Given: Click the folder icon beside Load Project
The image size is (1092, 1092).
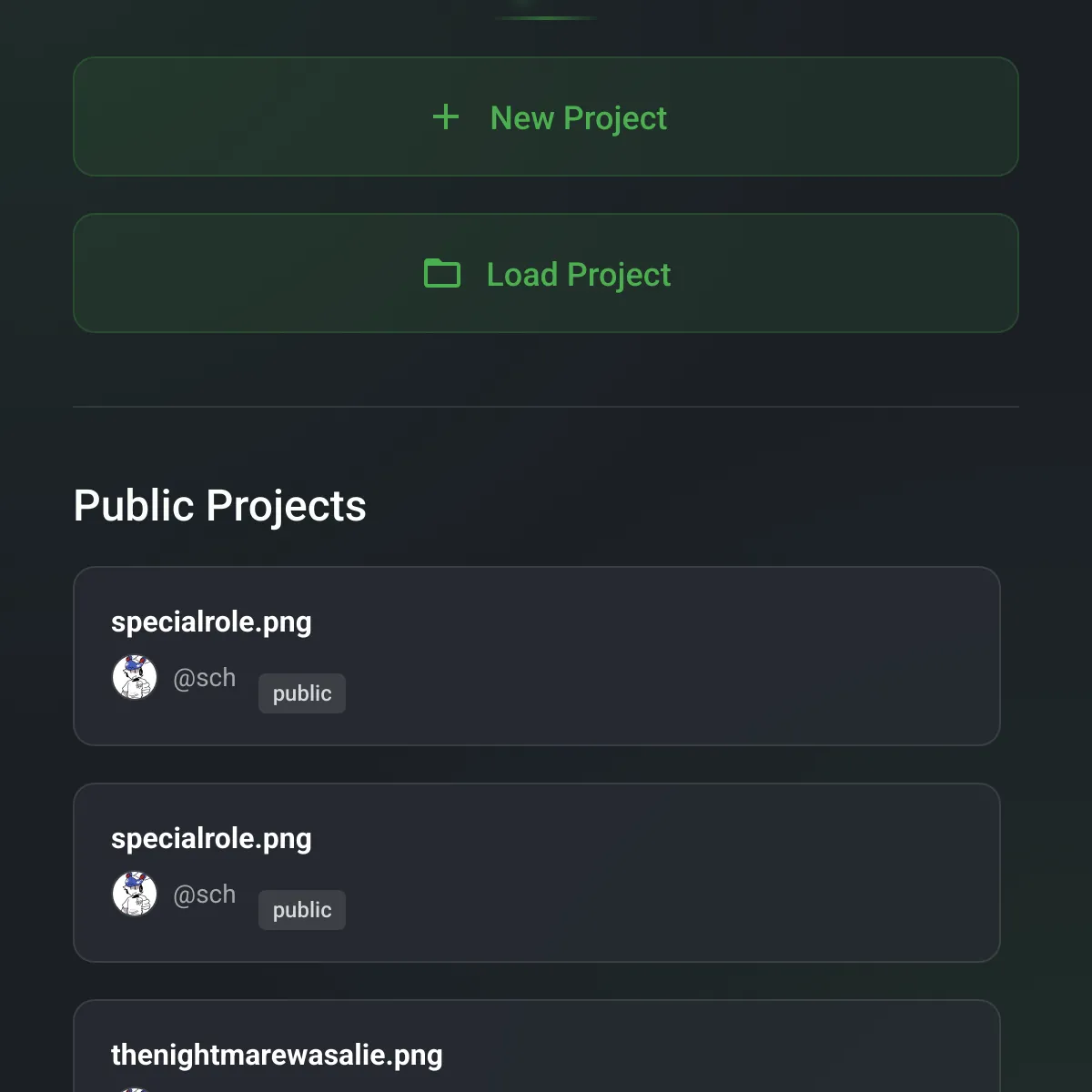Looking at the screenshot, I should pyautogui.click(x=442, y=273).
